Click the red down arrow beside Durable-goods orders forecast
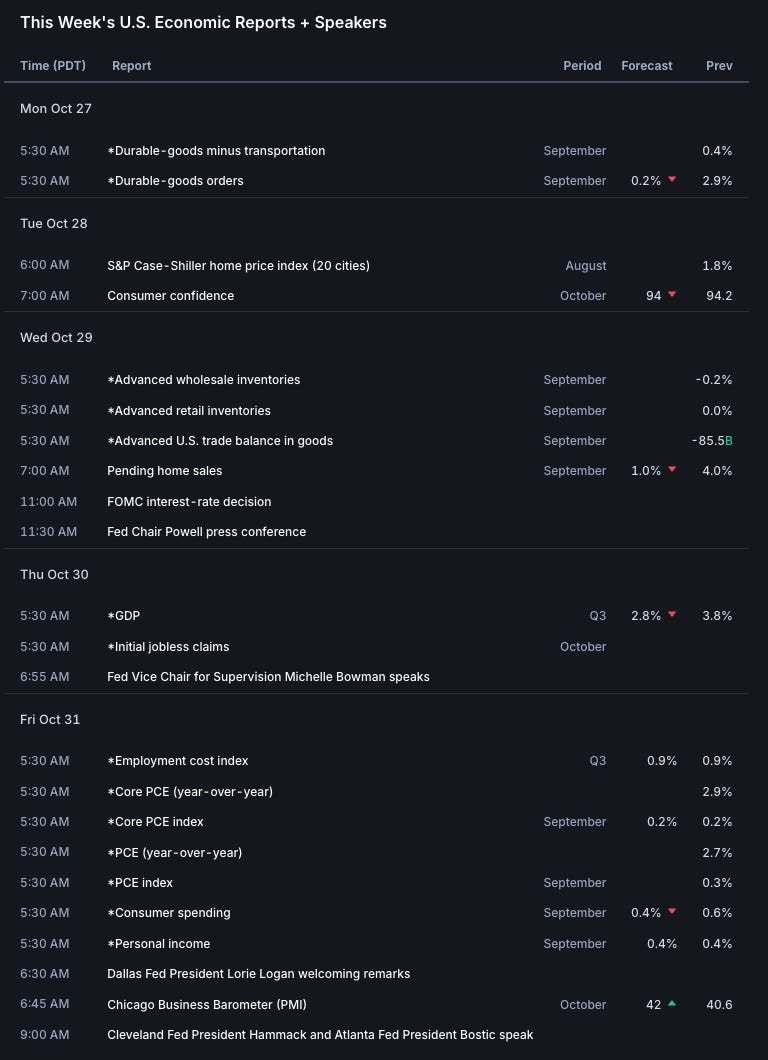This screenshot has height=1060, width=768. [672, 180]
